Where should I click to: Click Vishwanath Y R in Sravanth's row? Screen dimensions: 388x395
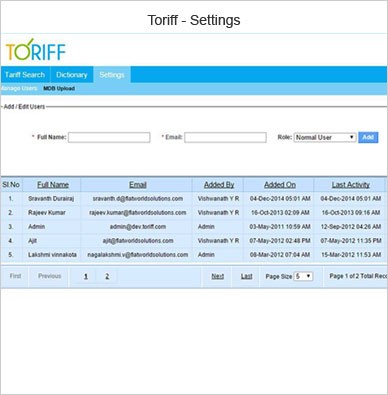(218, 199)
